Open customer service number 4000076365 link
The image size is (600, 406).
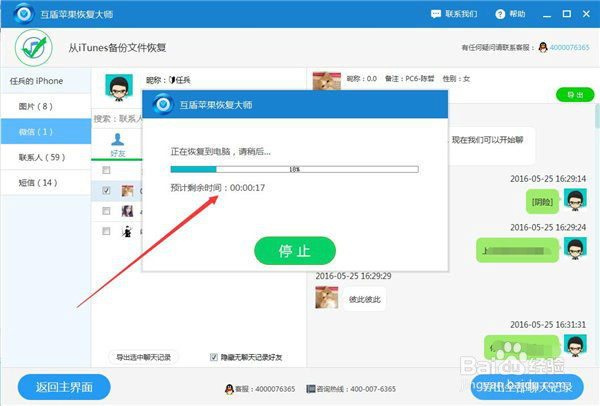click(569, 47)
